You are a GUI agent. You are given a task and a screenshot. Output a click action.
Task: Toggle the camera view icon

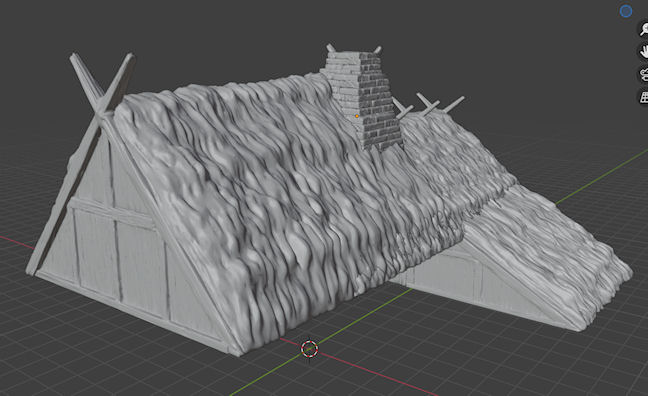tap(644, 75)
